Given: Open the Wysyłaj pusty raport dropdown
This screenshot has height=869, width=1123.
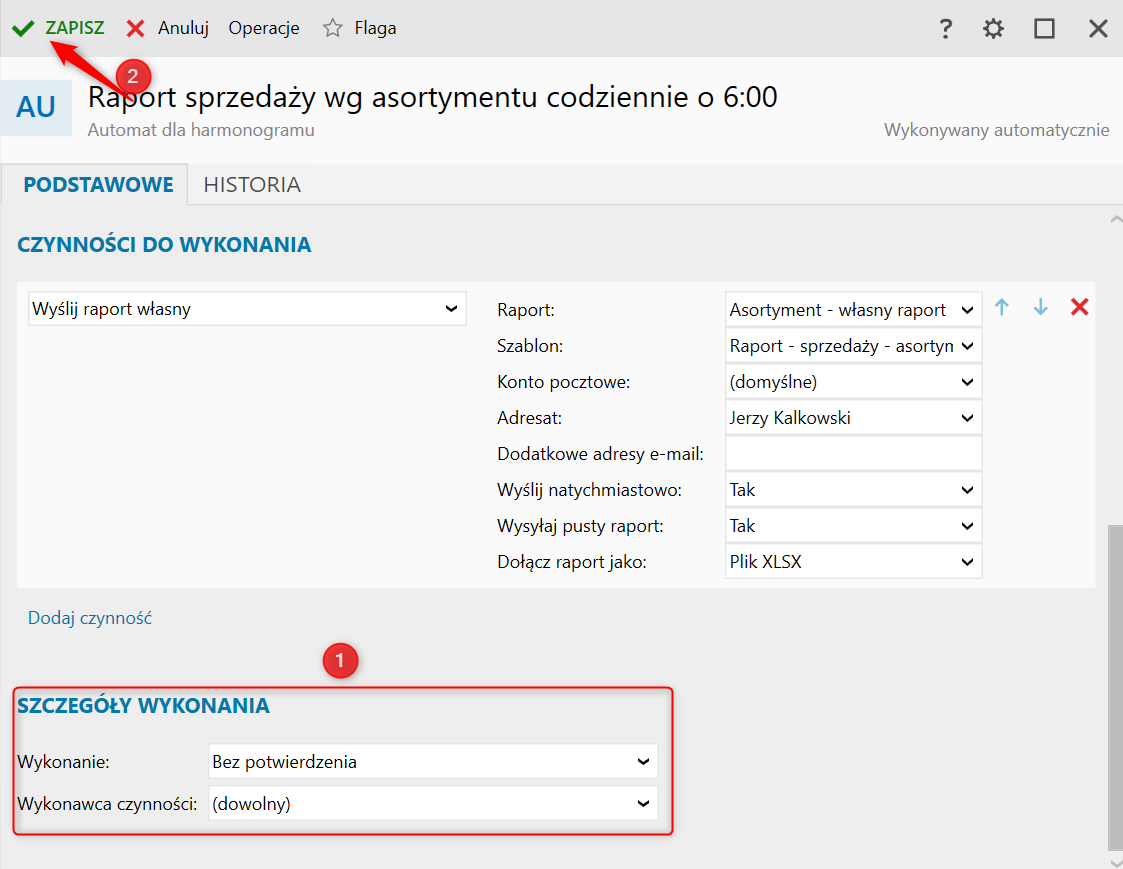Looking at the screenshot, I should (853, 526).
